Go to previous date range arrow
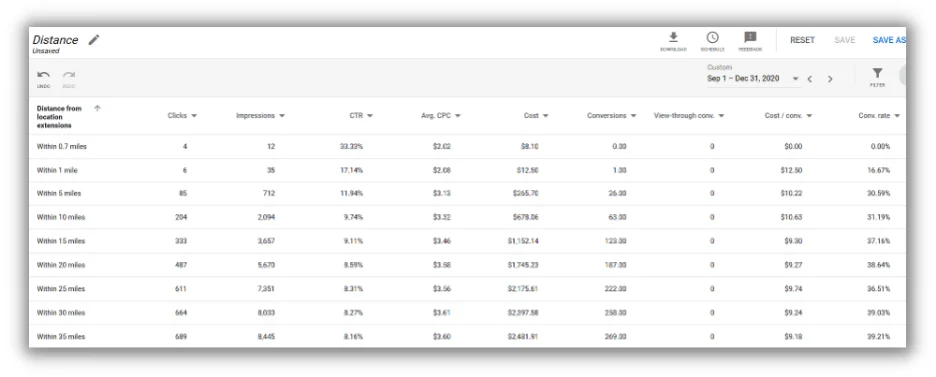Image resolution: width=936 pixels, height=377 pixels. (x=810, y=79)
